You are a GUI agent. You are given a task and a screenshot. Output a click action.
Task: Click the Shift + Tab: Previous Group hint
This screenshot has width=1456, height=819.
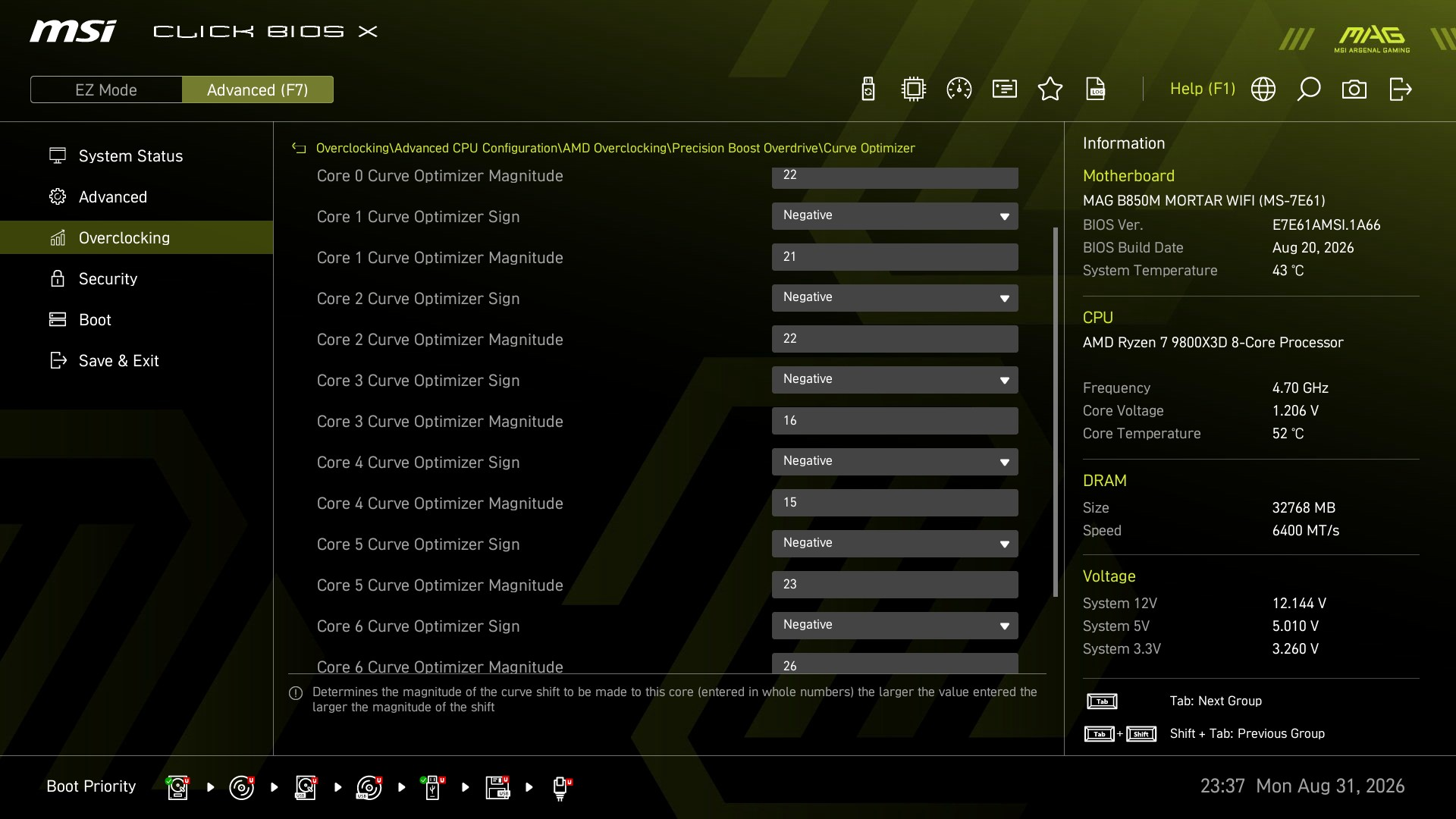coord(1247,734)
